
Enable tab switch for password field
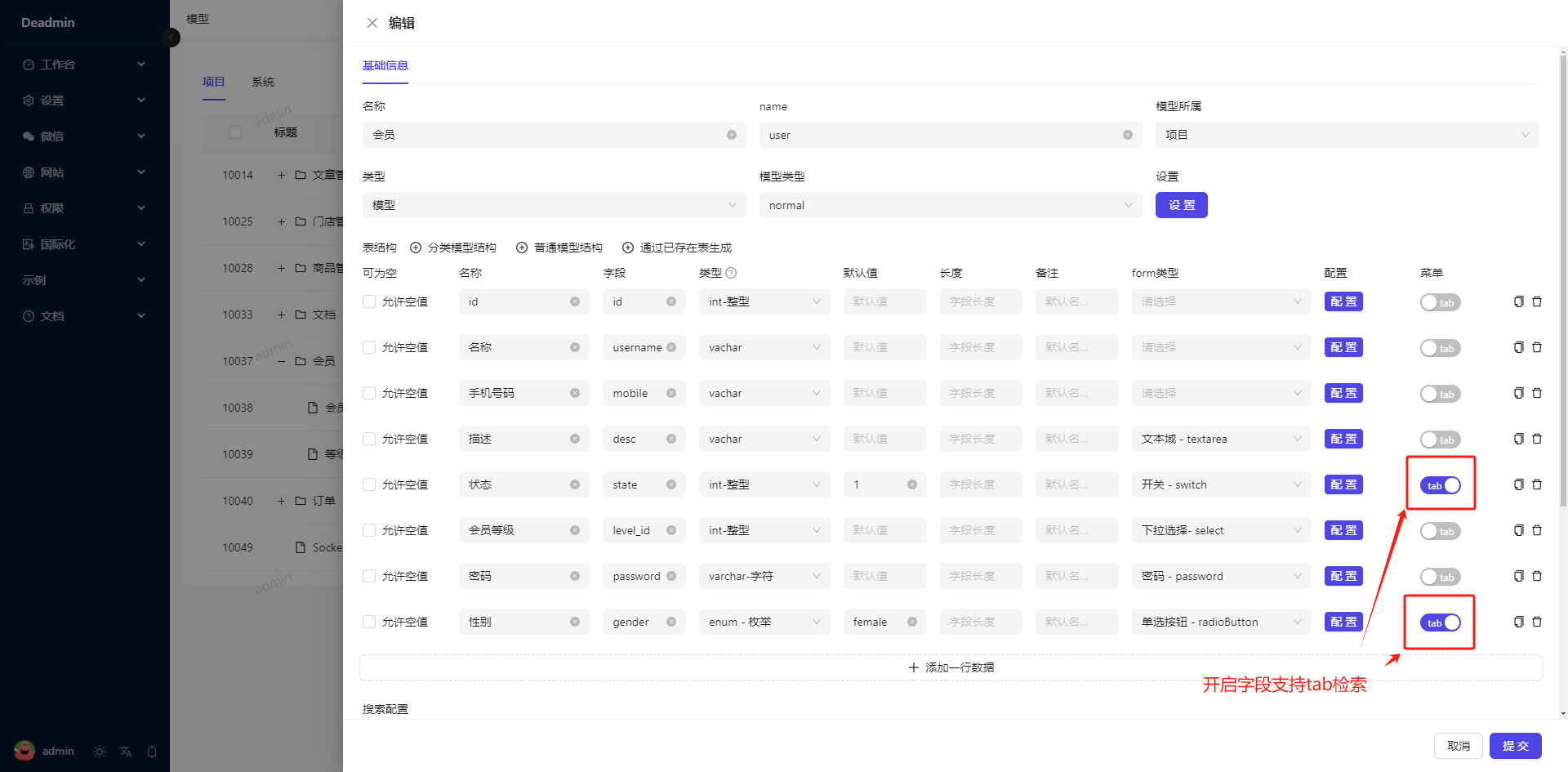1441,577
